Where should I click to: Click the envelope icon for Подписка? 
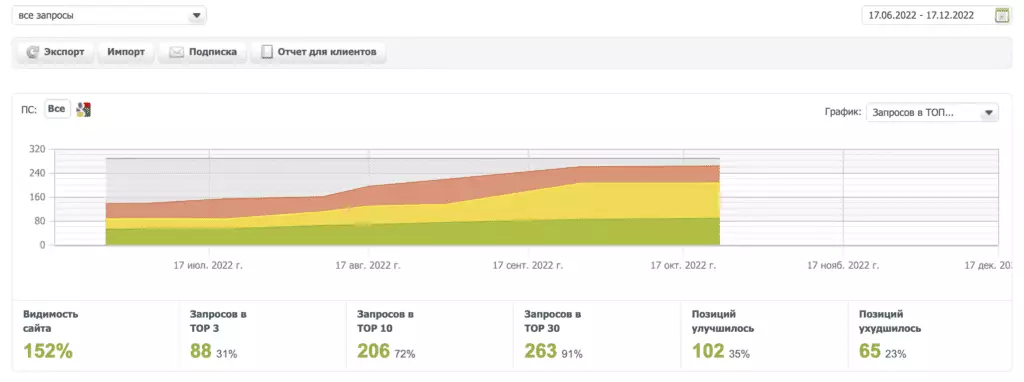(x=176, y=52)
